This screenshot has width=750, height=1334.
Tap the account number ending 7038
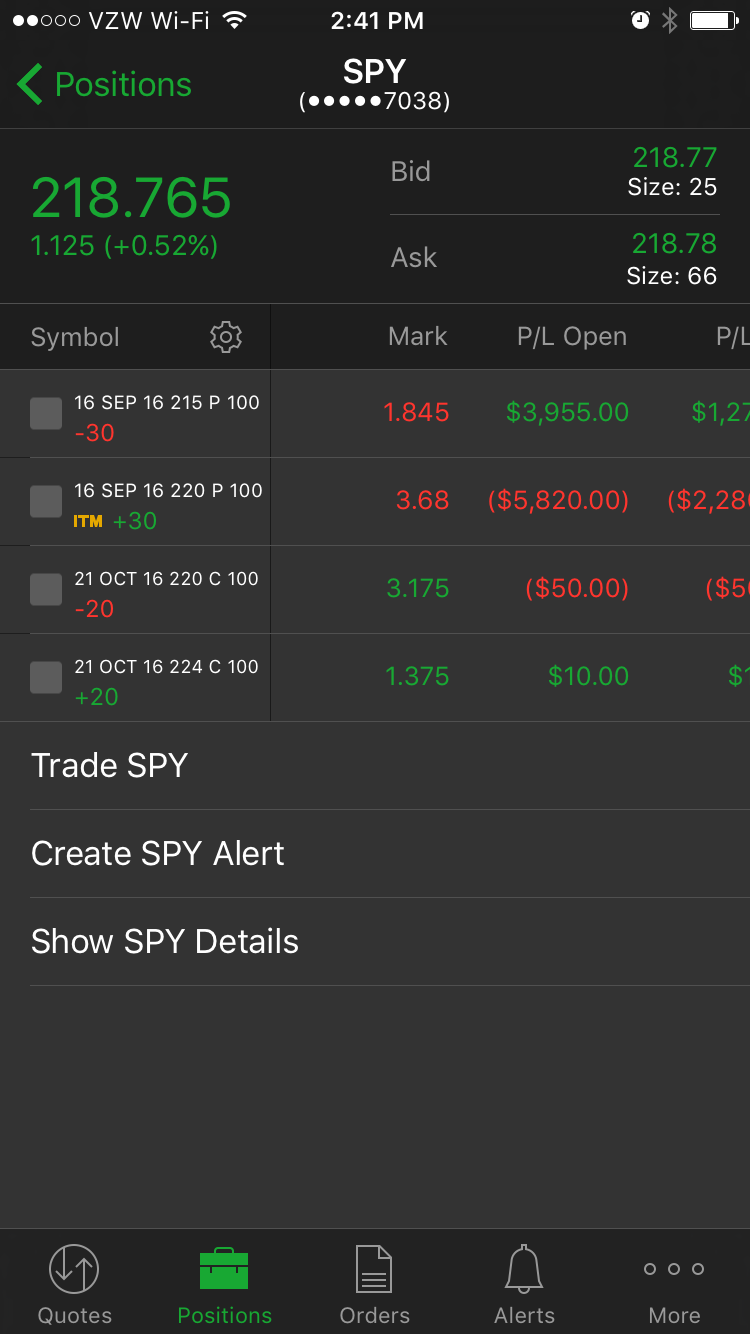point(375,101)
